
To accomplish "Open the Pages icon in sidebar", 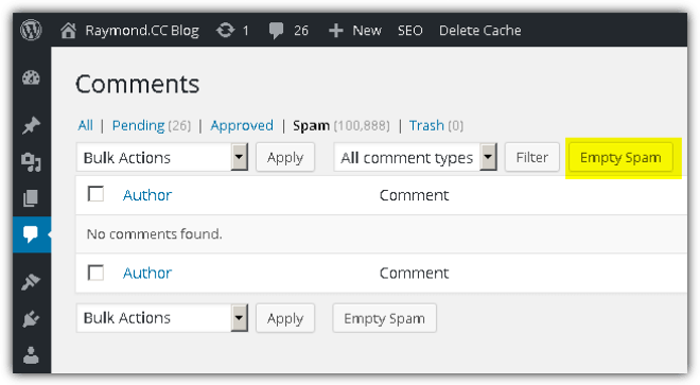I will pos(31,198).
